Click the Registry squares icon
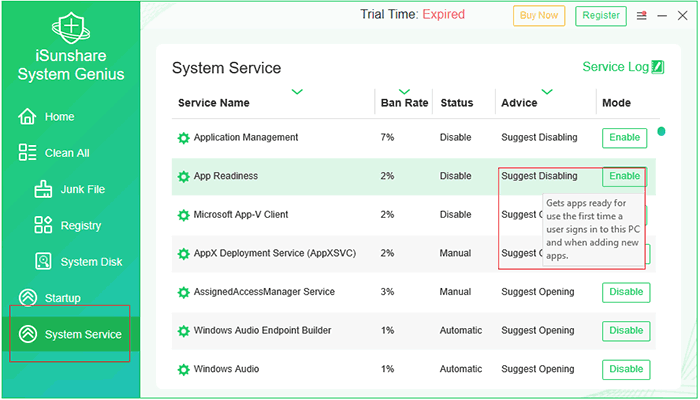This screenshot has width=700, height=400. (x=43, y=225)
